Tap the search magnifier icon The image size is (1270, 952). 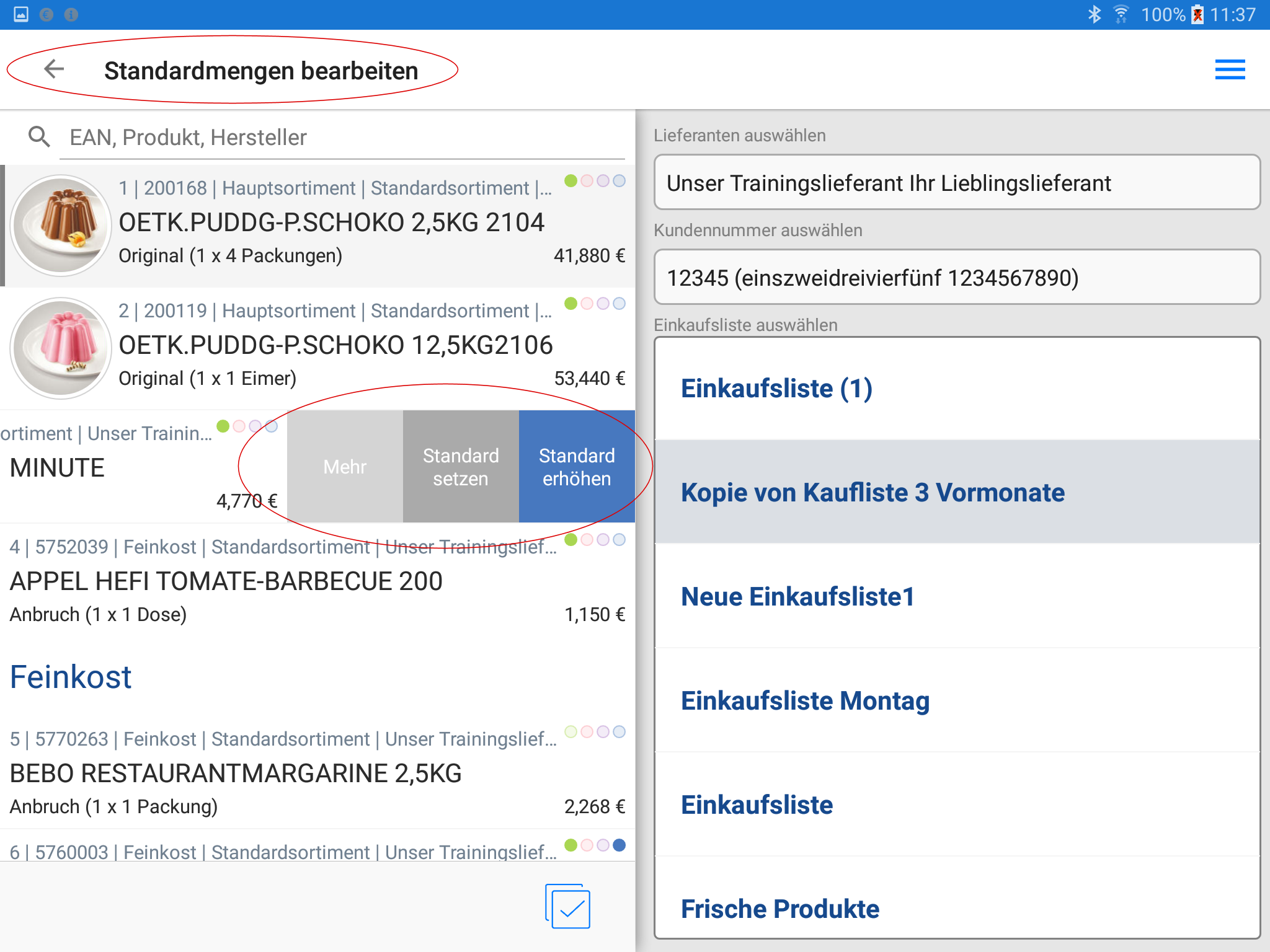[x=39, y=137]
